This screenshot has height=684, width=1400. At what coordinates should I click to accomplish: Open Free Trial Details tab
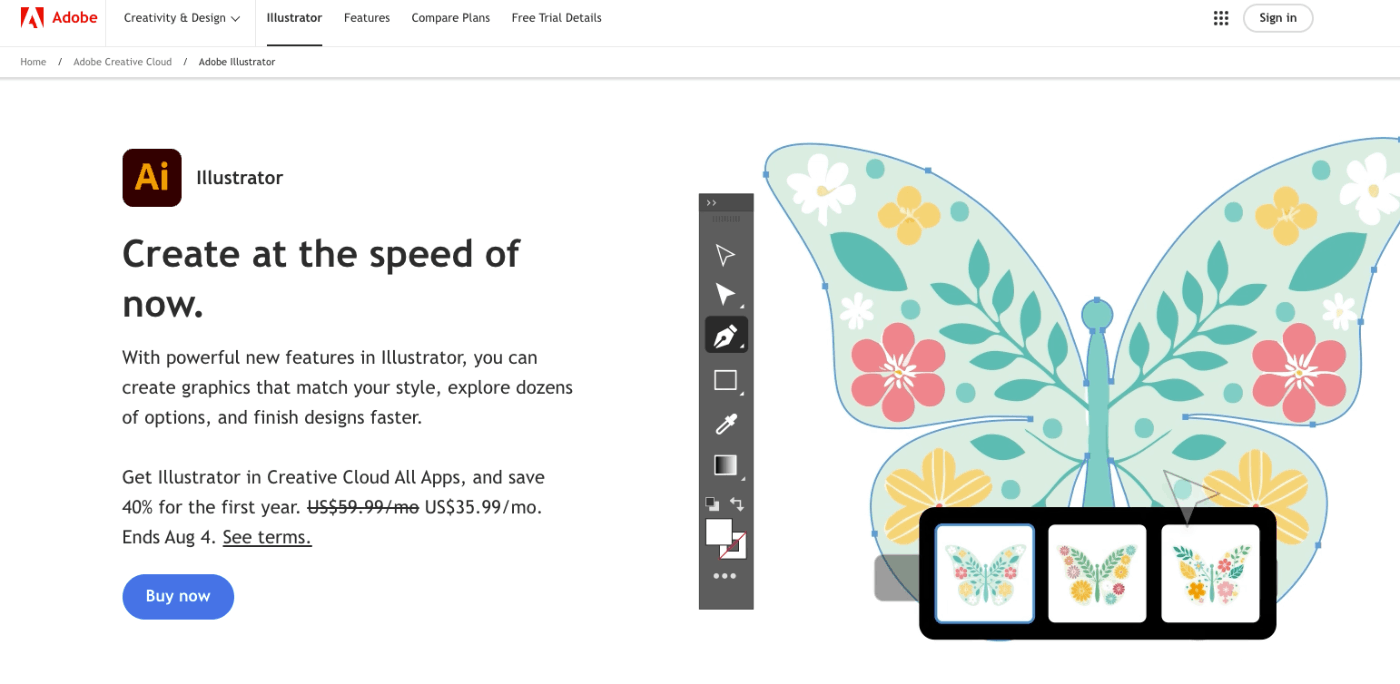coord(557,18)
